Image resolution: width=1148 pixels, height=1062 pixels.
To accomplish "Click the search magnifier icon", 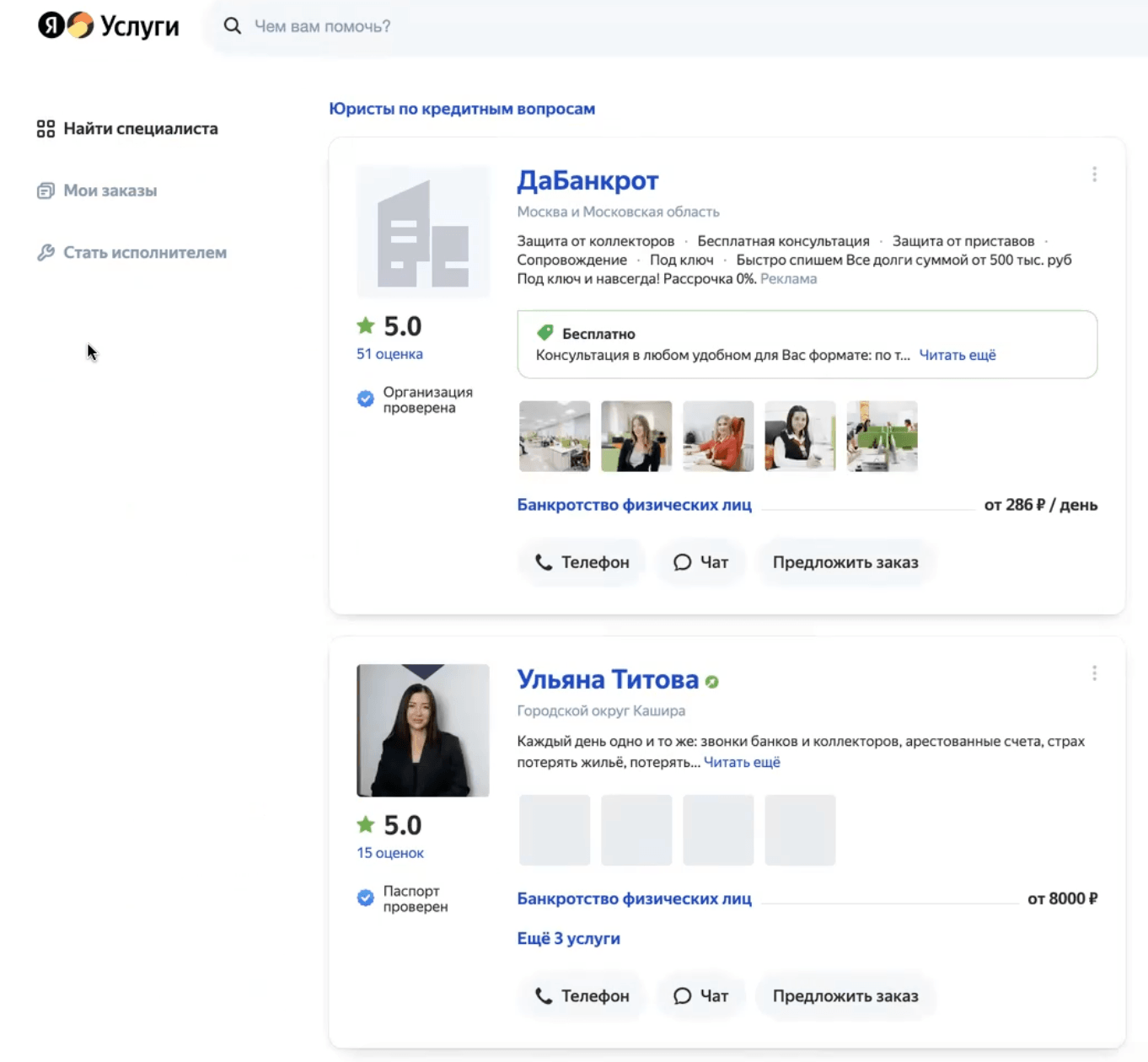I will tap(233, 26).
